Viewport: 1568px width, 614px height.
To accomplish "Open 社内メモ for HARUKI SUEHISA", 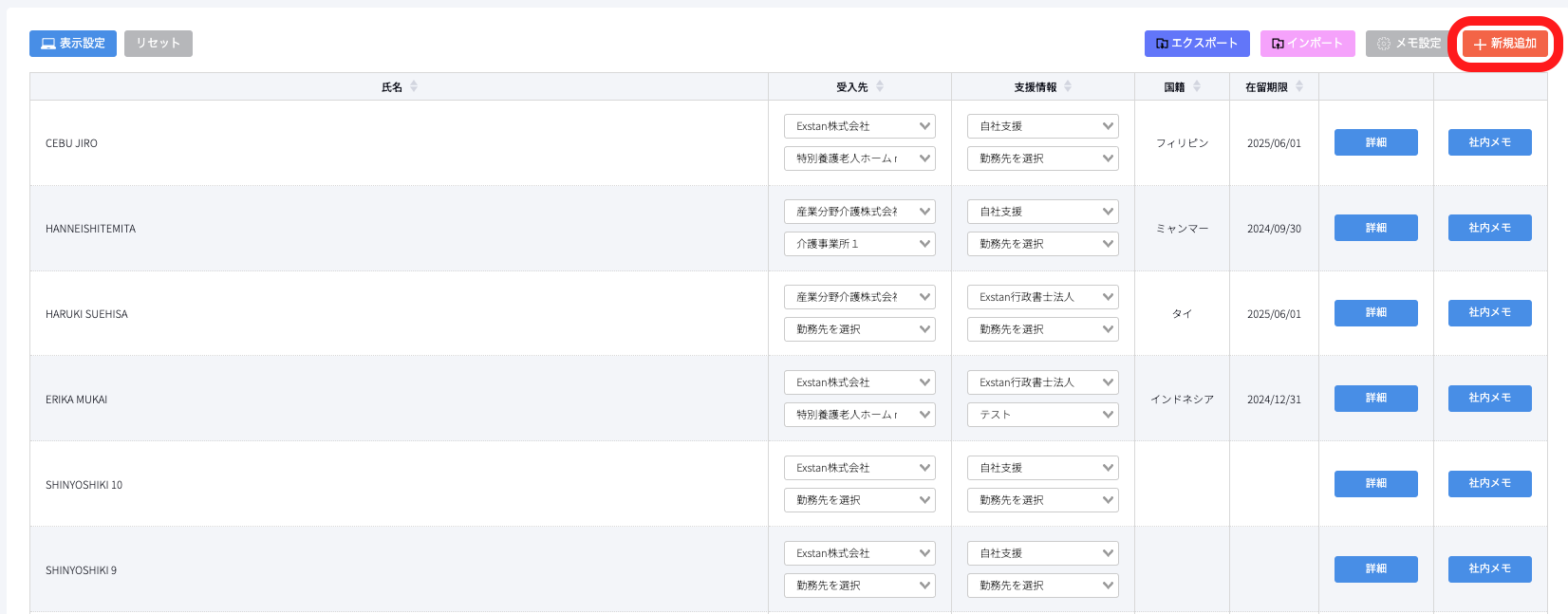I will point(1489,313).
